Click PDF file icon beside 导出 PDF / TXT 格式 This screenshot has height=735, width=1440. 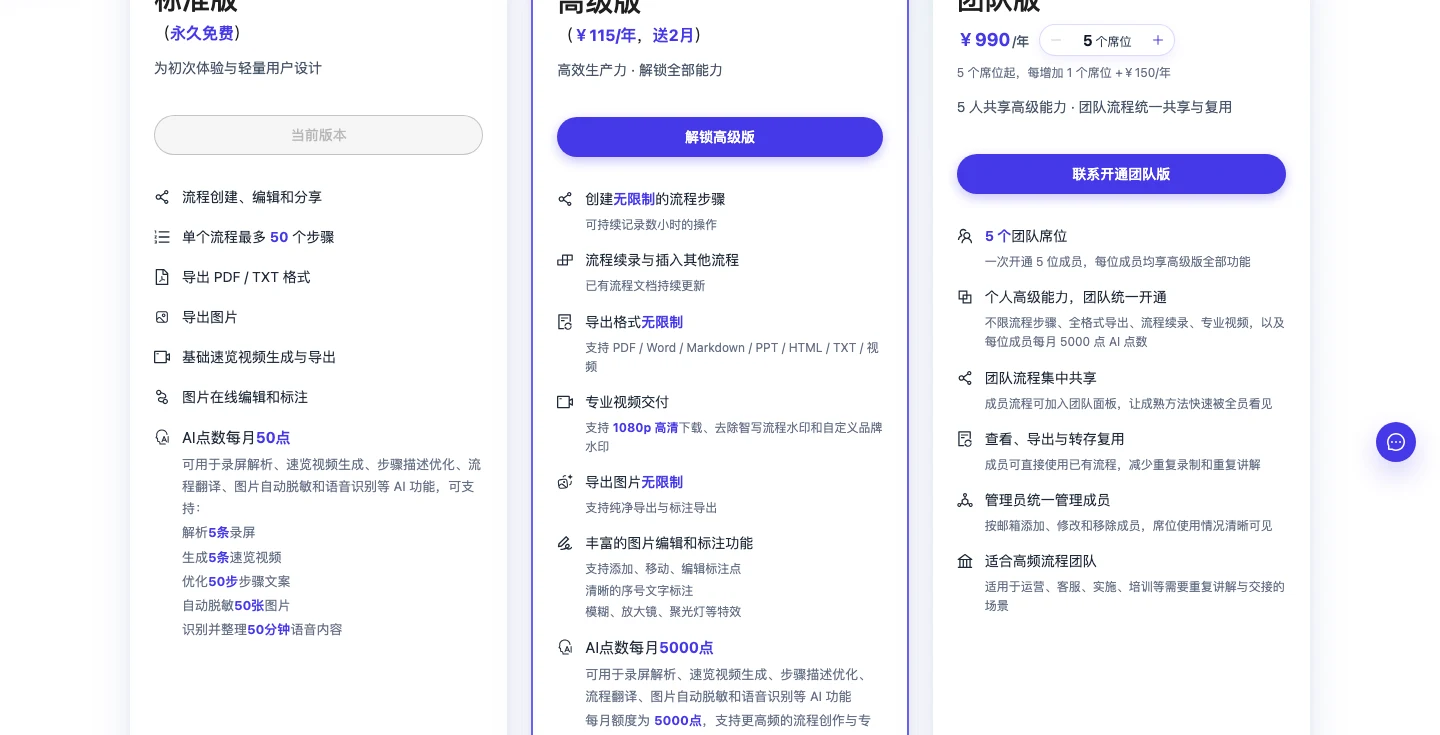click(x=162, y=277)
